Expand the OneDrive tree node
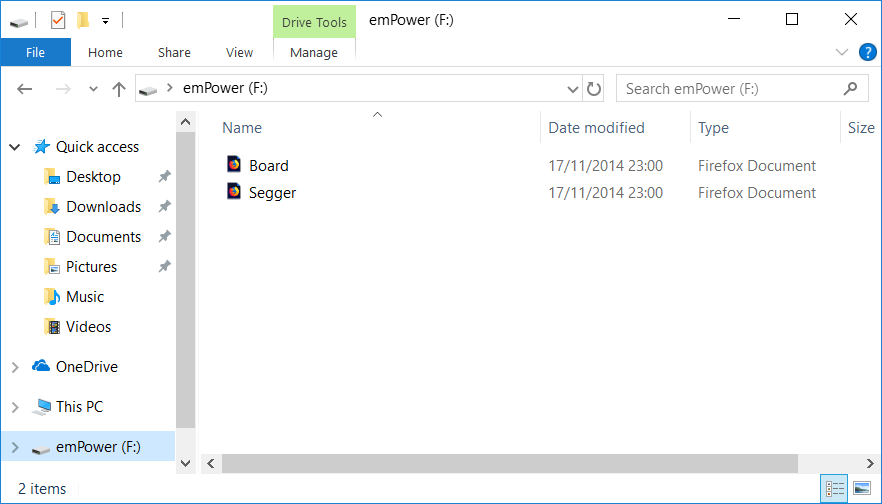The height and width of the screenshot is (504, 882). click(15, 367)
